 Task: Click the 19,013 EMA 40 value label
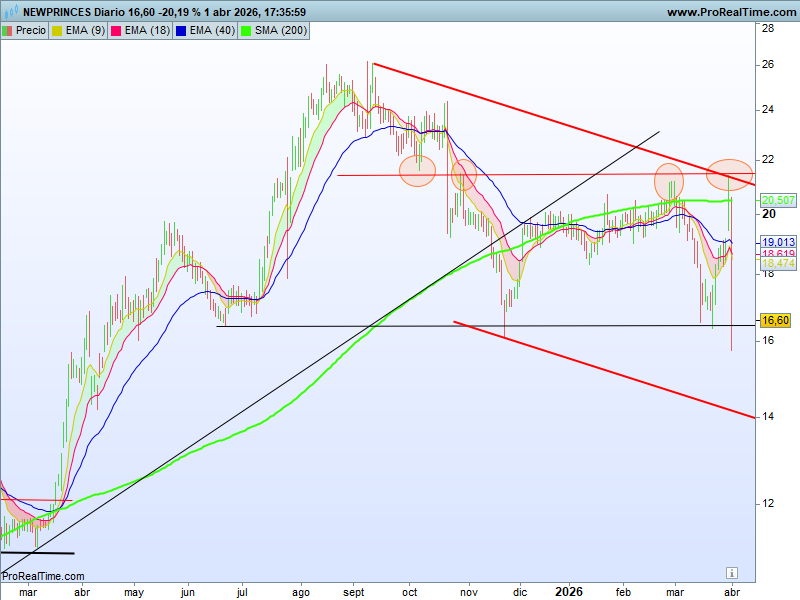778,242
